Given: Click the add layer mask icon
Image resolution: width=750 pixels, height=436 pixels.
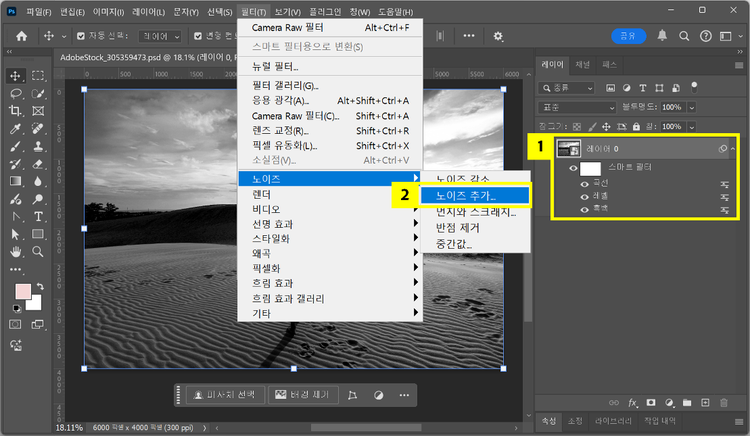Looking at the screenshot, I should [x=651, y=403].
